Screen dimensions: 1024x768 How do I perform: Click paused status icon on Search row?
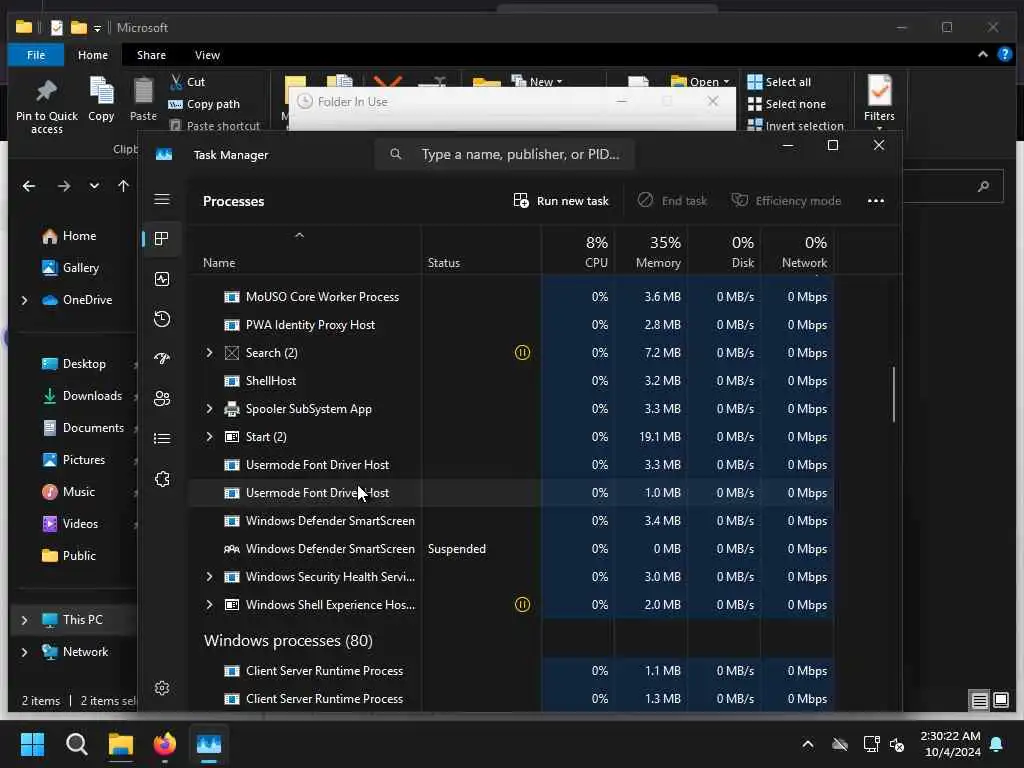522,353
